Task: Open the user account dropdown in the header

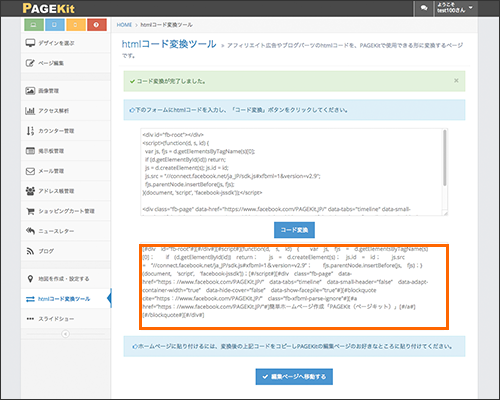Action: pyautogui.click(x=456, y=8)
